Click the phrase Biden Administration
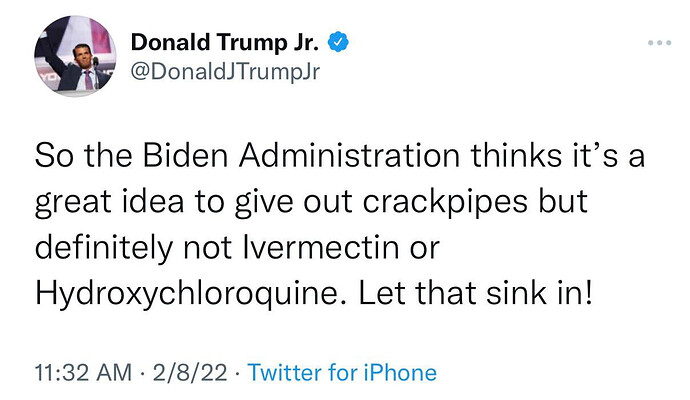 [x=301, y=155]
